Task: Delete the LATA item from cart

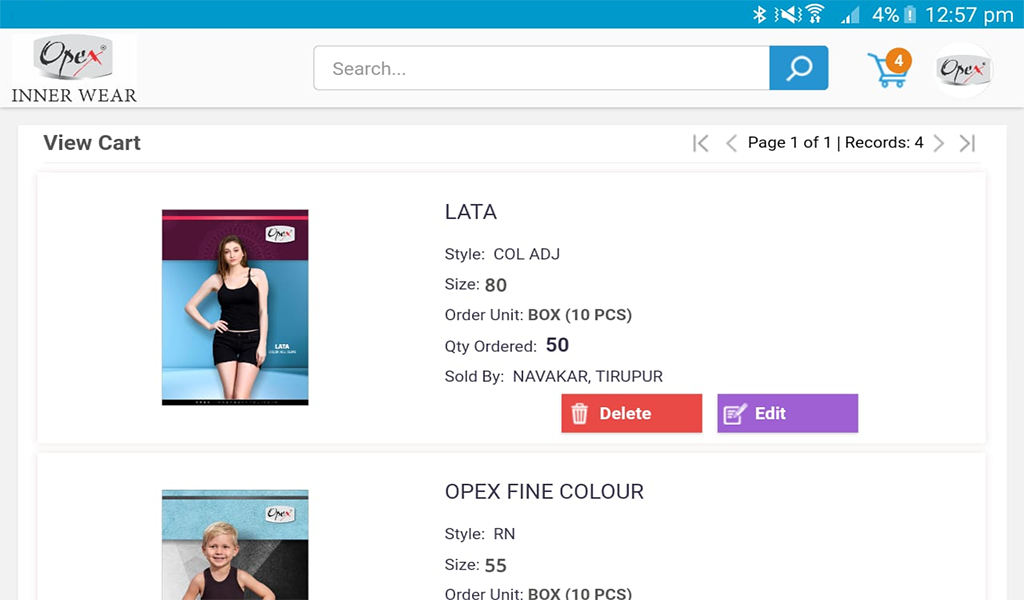Action: click(x=632, y=413)
